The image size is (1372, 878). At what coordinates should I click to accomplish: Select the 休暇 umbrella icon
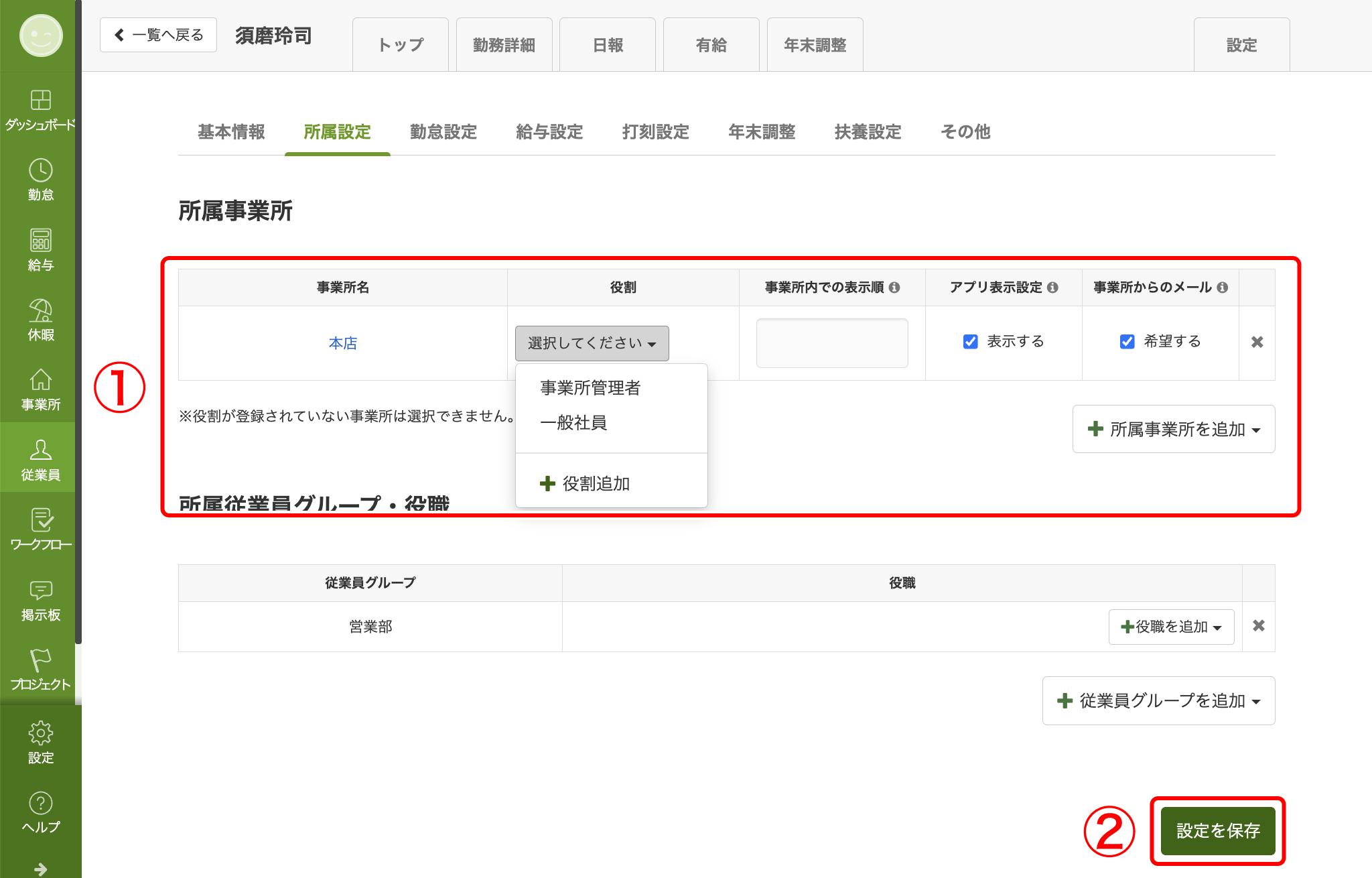(x=40, y=311)
